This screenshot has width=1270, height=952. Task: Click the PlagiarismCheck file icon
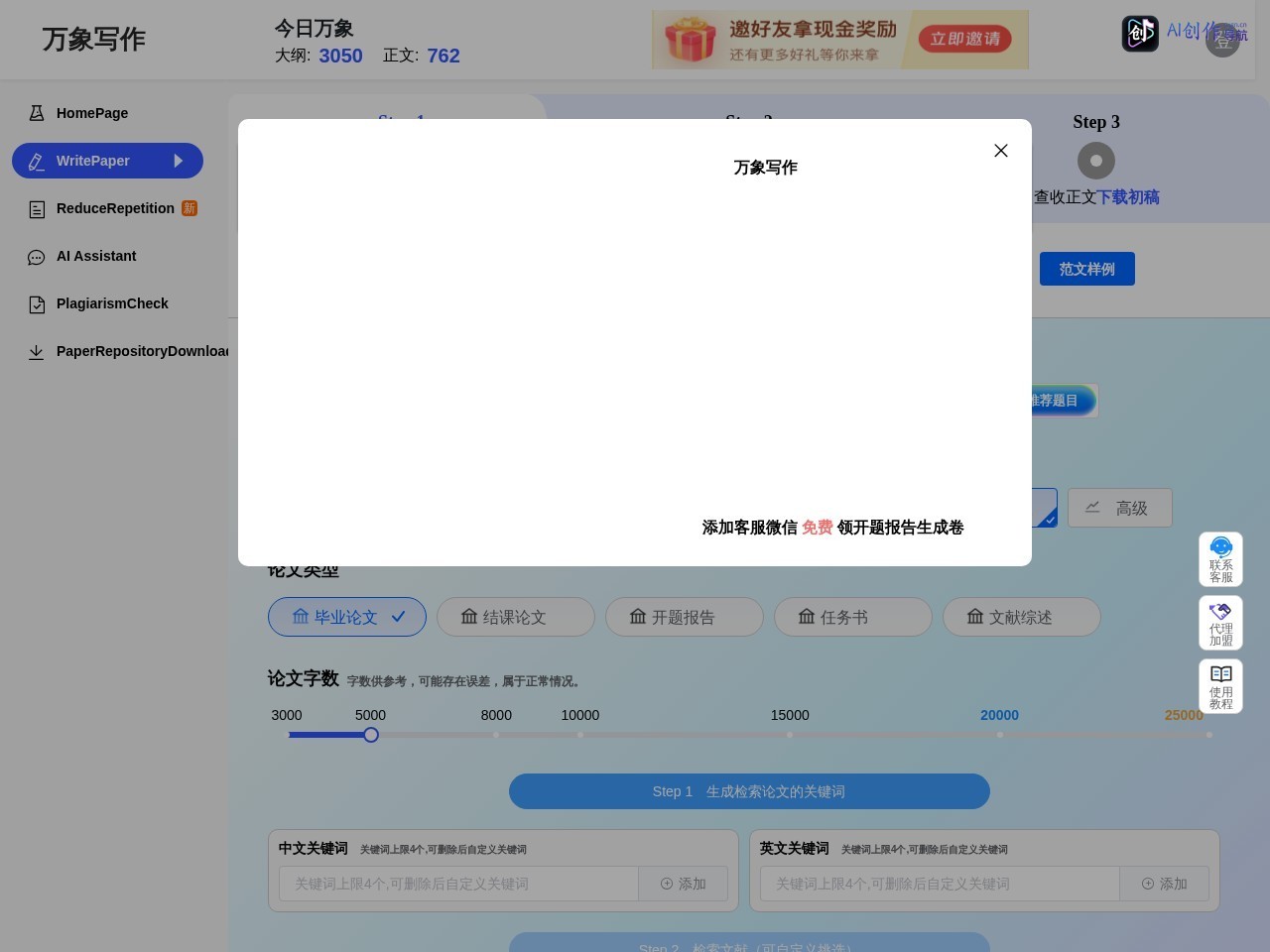(x=37, y=304)
